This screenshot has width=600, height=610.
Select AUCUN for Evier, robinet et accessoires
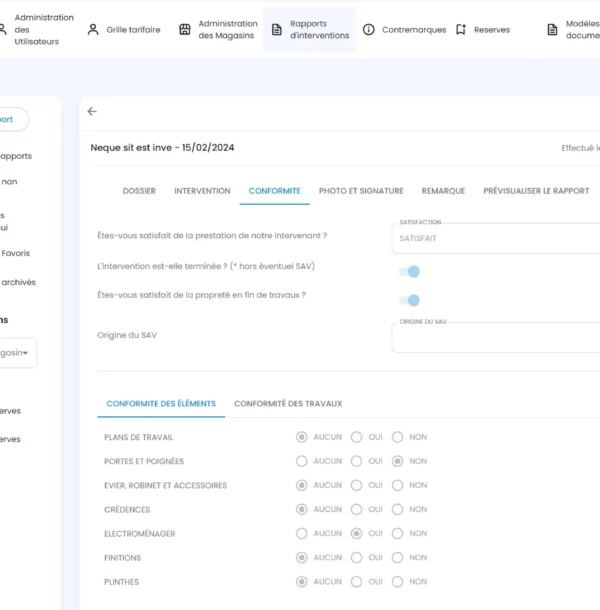coord(302,485)
